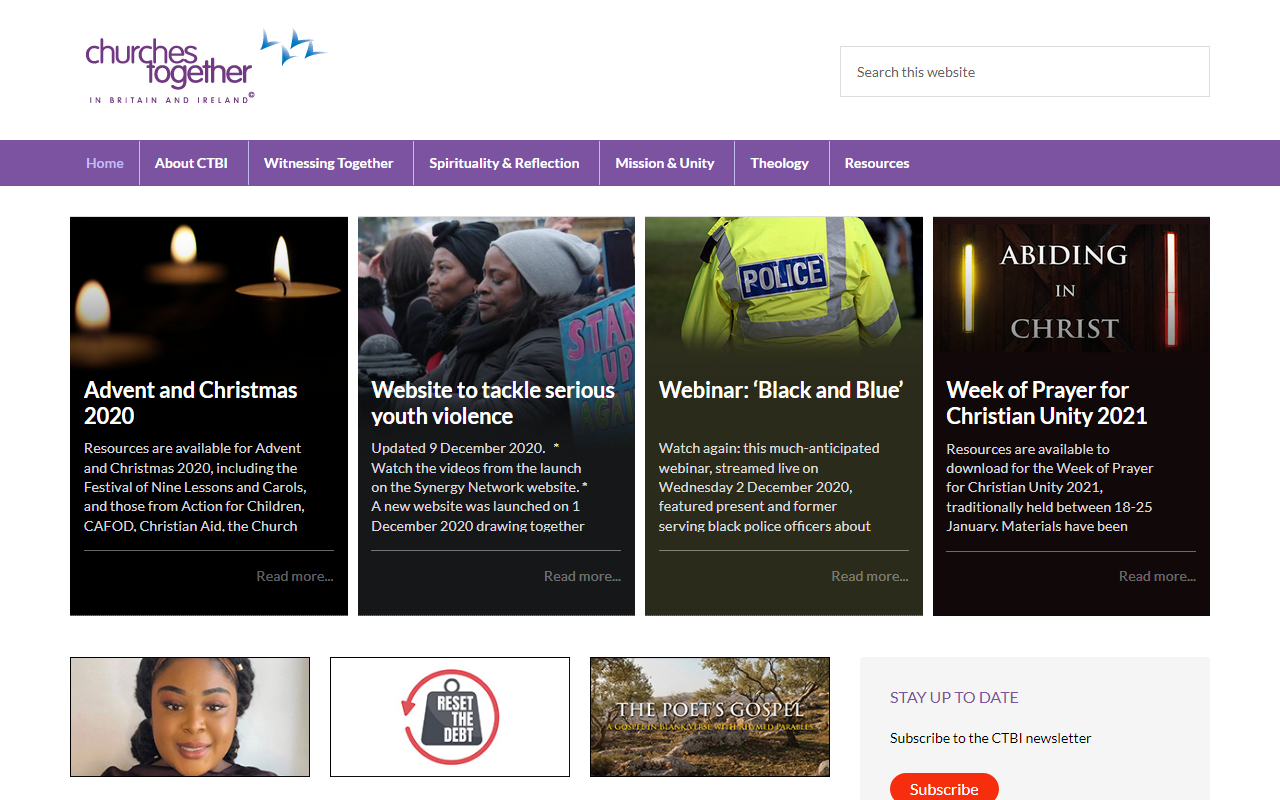The width and height of the screenshot is (1280, 800).
Task: Click the red Subscribe button
Action: [944, 788]
